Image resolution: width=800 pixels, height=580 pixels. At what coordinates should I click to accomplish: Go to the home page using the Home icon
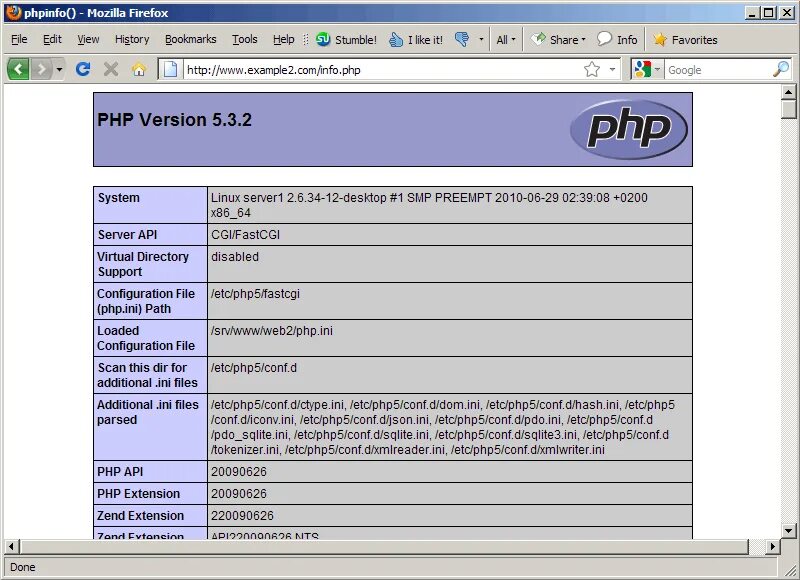click(137, 69)
